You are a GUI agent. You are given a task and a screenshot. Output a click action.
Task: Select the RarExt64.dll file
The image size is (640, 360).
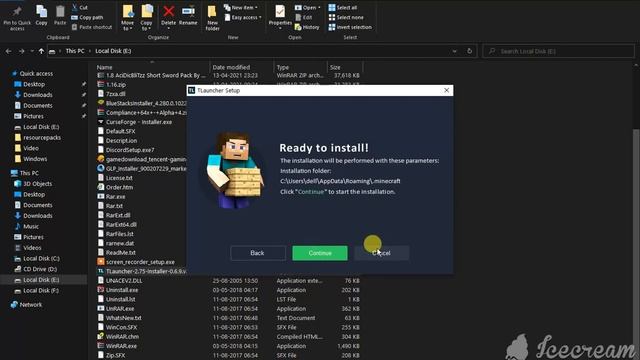(x=121, y=224)
